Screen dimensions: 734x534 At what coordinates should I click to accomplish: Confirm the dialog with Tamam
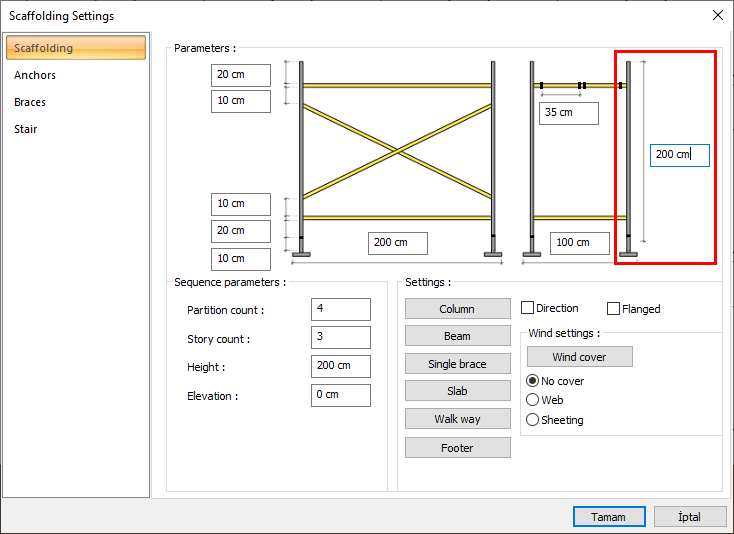tap(608, 517)
